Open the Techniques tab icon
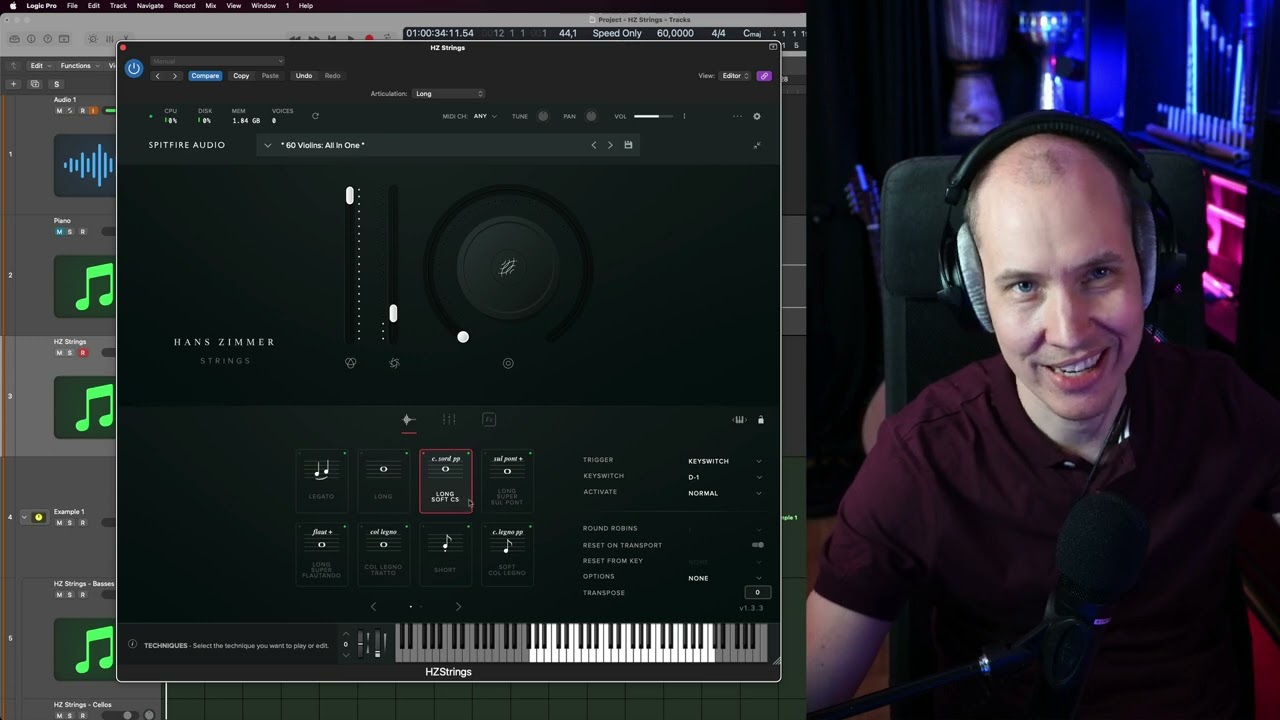Viewport: 1280px width, 720px height. tap(408, 420)
